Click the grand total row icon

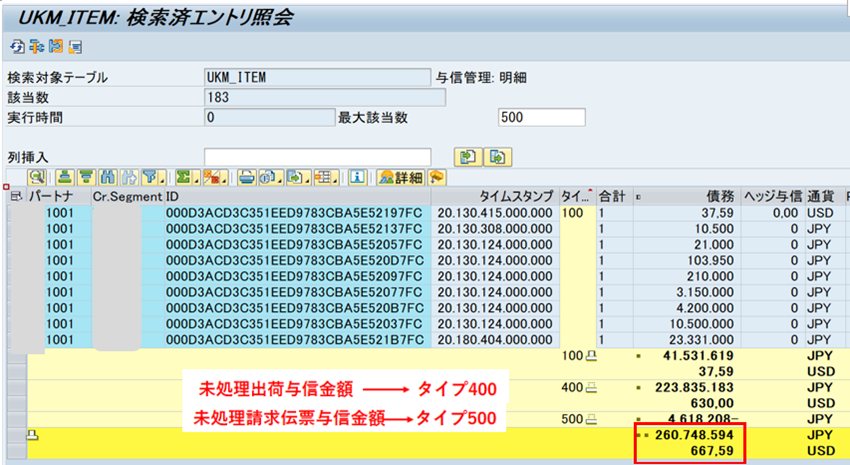click(33, 435)
